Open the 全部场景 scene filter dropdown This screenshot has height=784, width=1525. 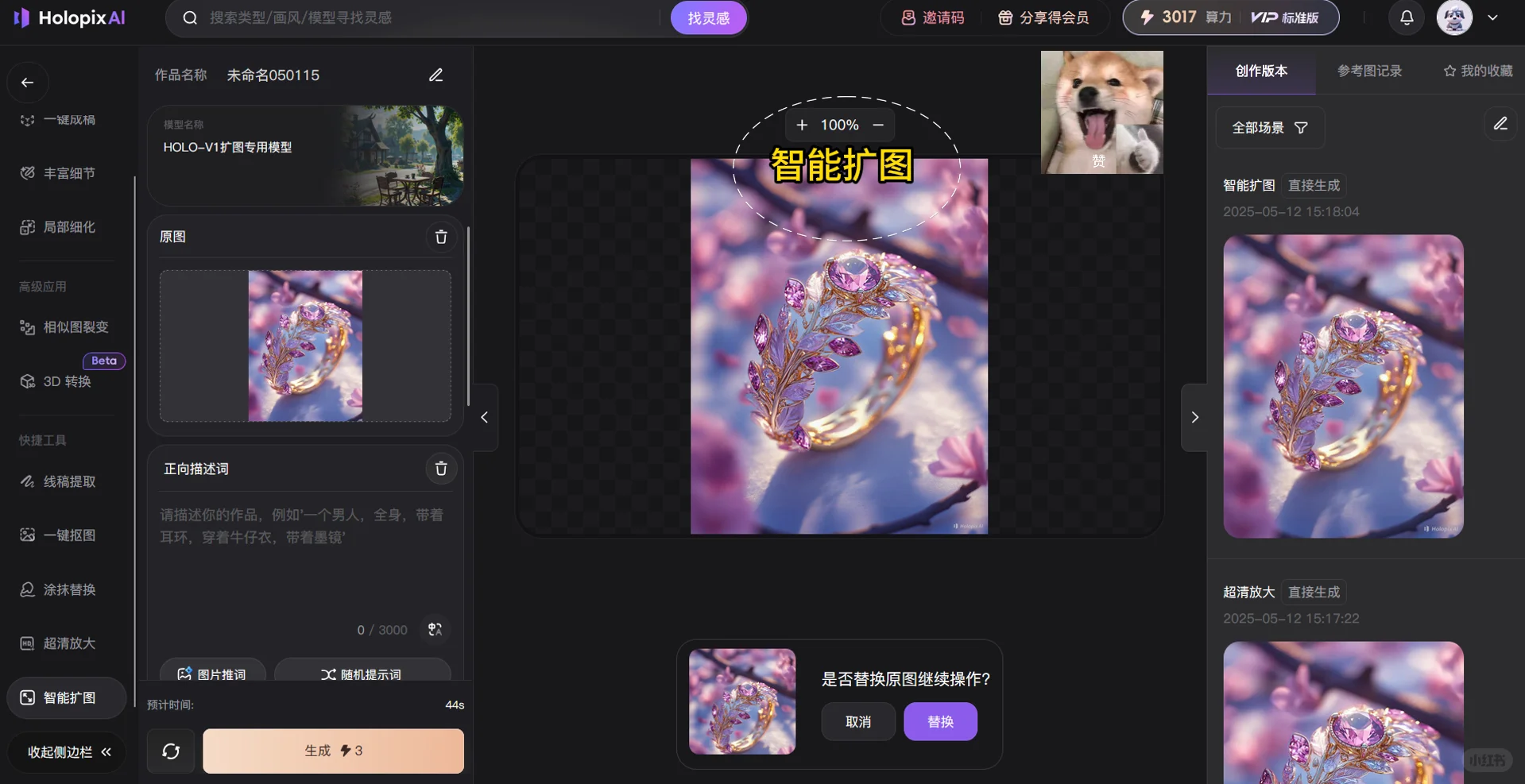click(1269, 127)
